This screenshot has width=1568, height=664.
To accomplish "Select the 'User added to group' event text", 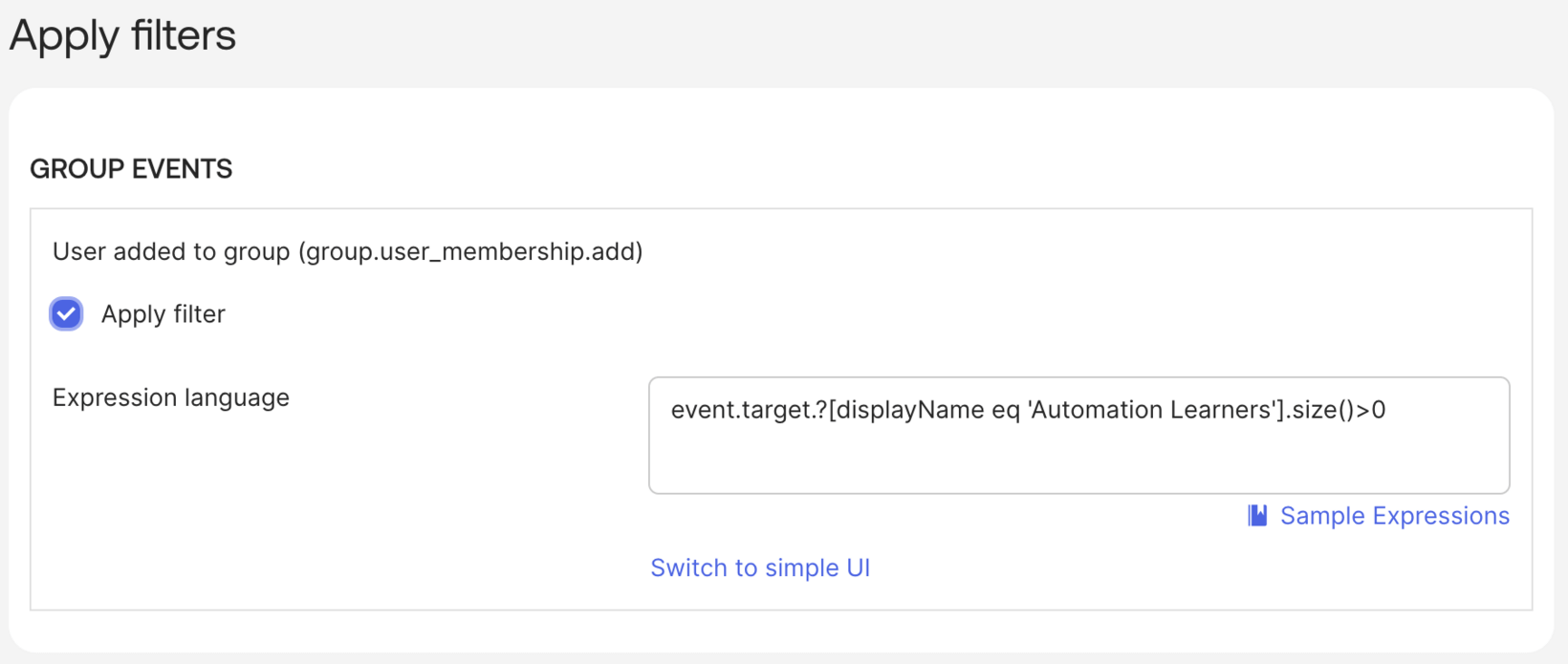I will point(348,251).
